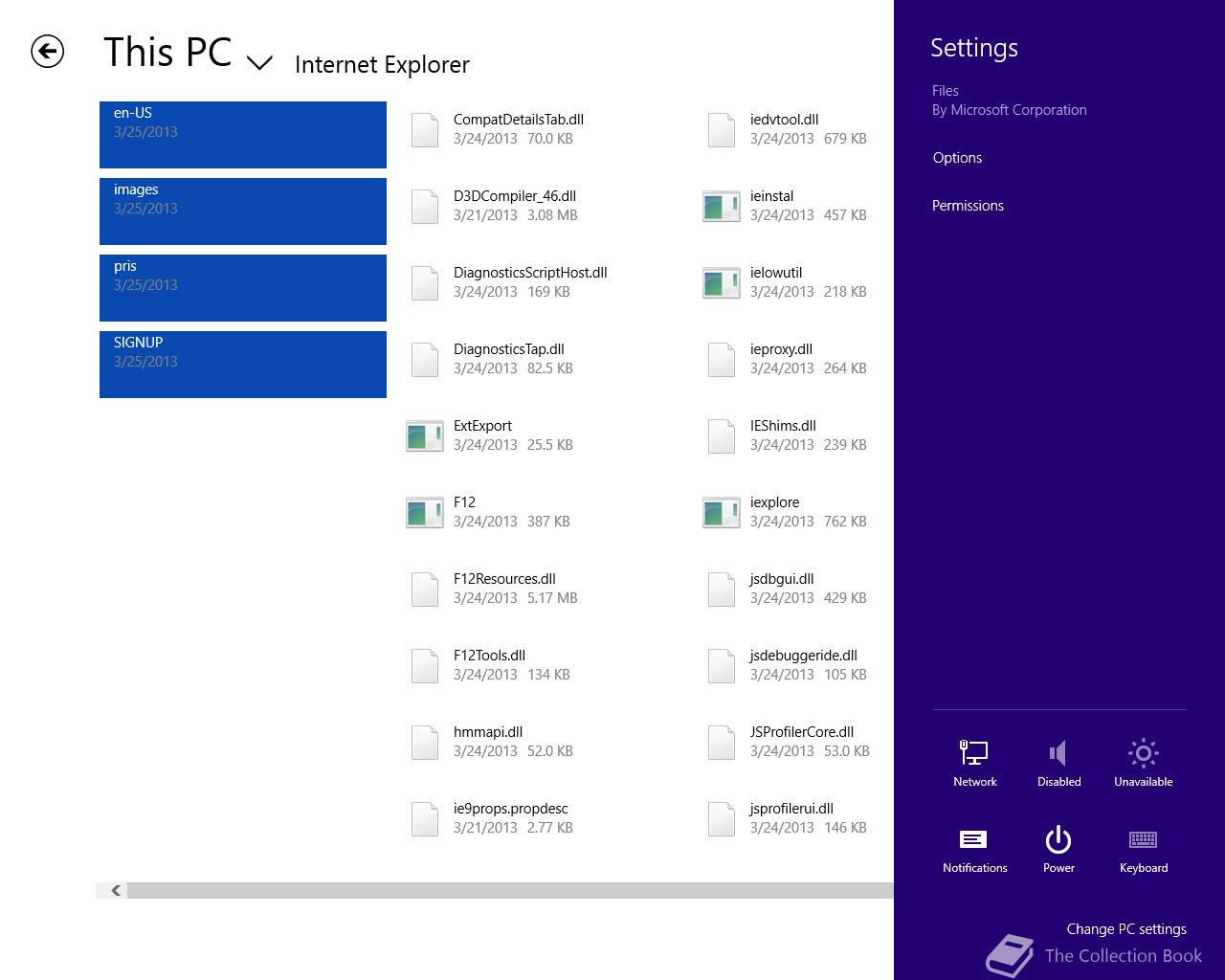Click the ieinstal file name
Viewport: 1225px width, 980px height.
(771, 196)
